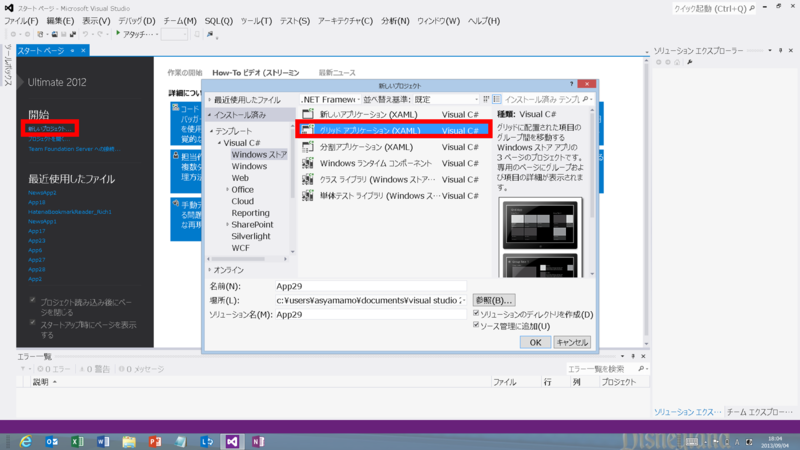Click the Save All toolbar icon
800x450 pixels.
point(73,34)
